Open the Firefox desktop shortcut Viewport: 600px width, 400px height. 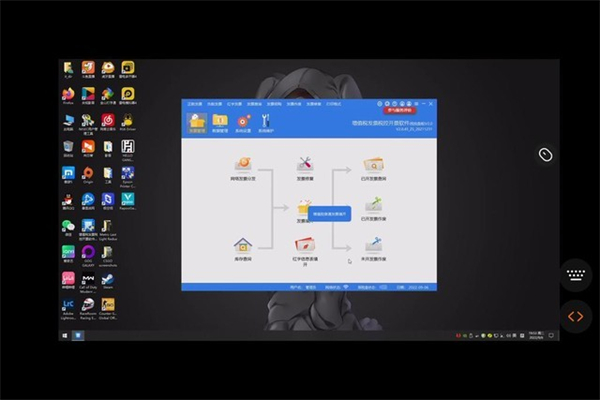point(68,96)
